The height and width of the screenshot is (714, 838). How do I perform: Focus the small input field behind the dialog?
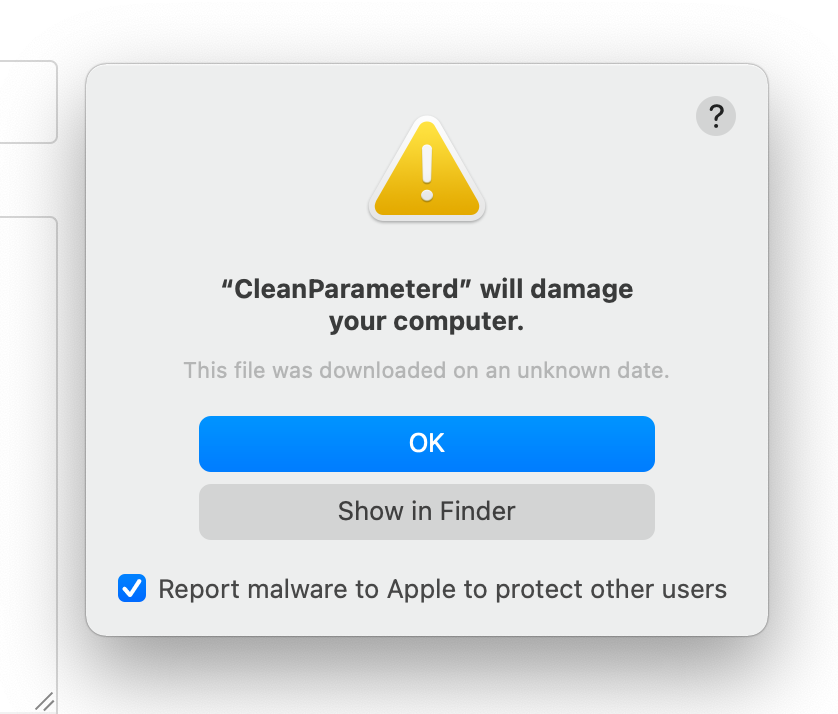coord(28,101)
